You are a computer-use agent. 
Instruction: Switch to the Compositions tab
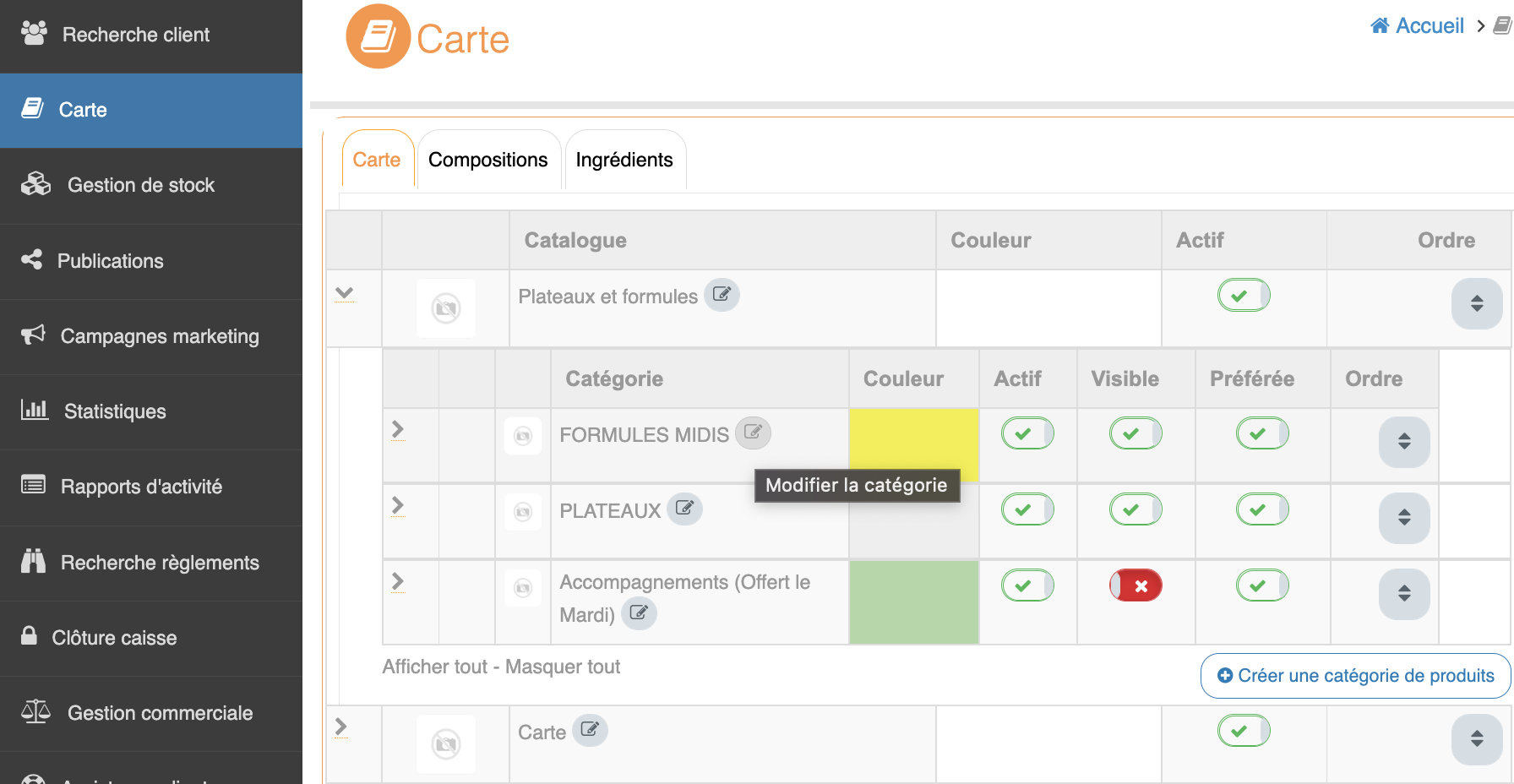click(x=487, y=160)
